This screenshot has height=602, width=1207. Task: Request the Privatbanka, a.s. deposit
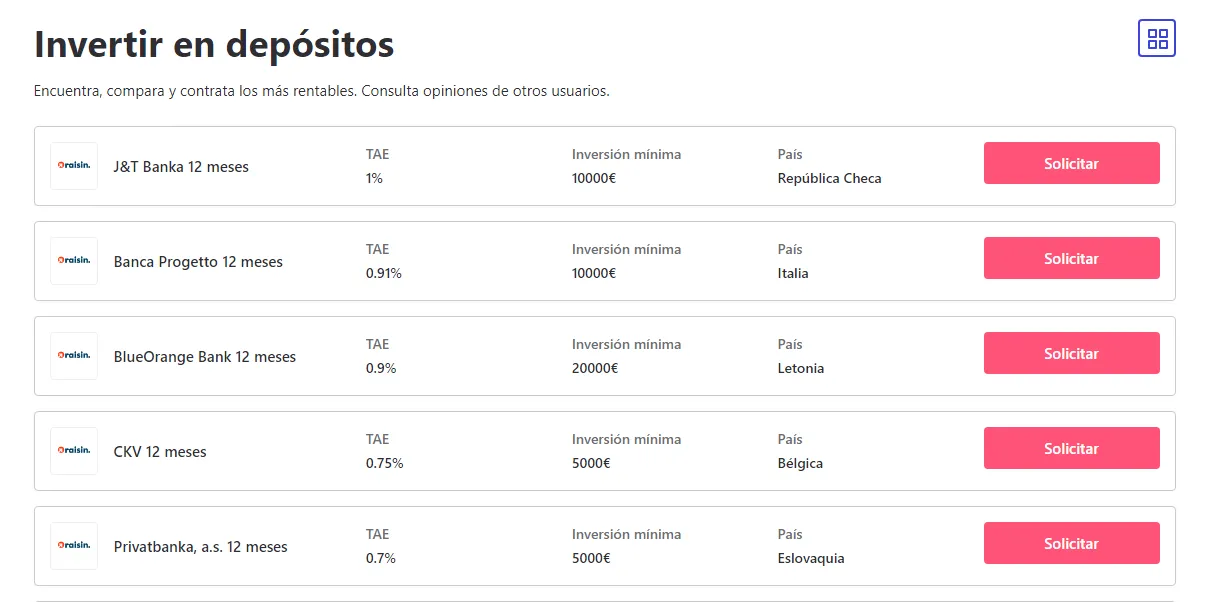(x=1071, y=543)
